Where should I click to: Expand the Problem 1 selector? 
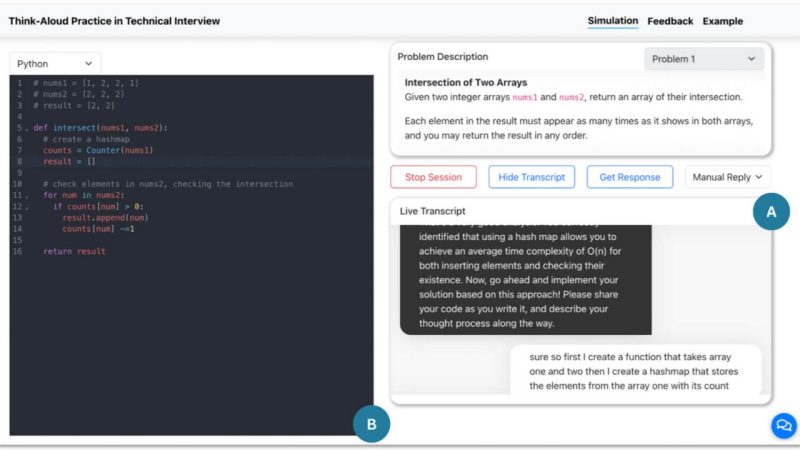coord(704,59)
